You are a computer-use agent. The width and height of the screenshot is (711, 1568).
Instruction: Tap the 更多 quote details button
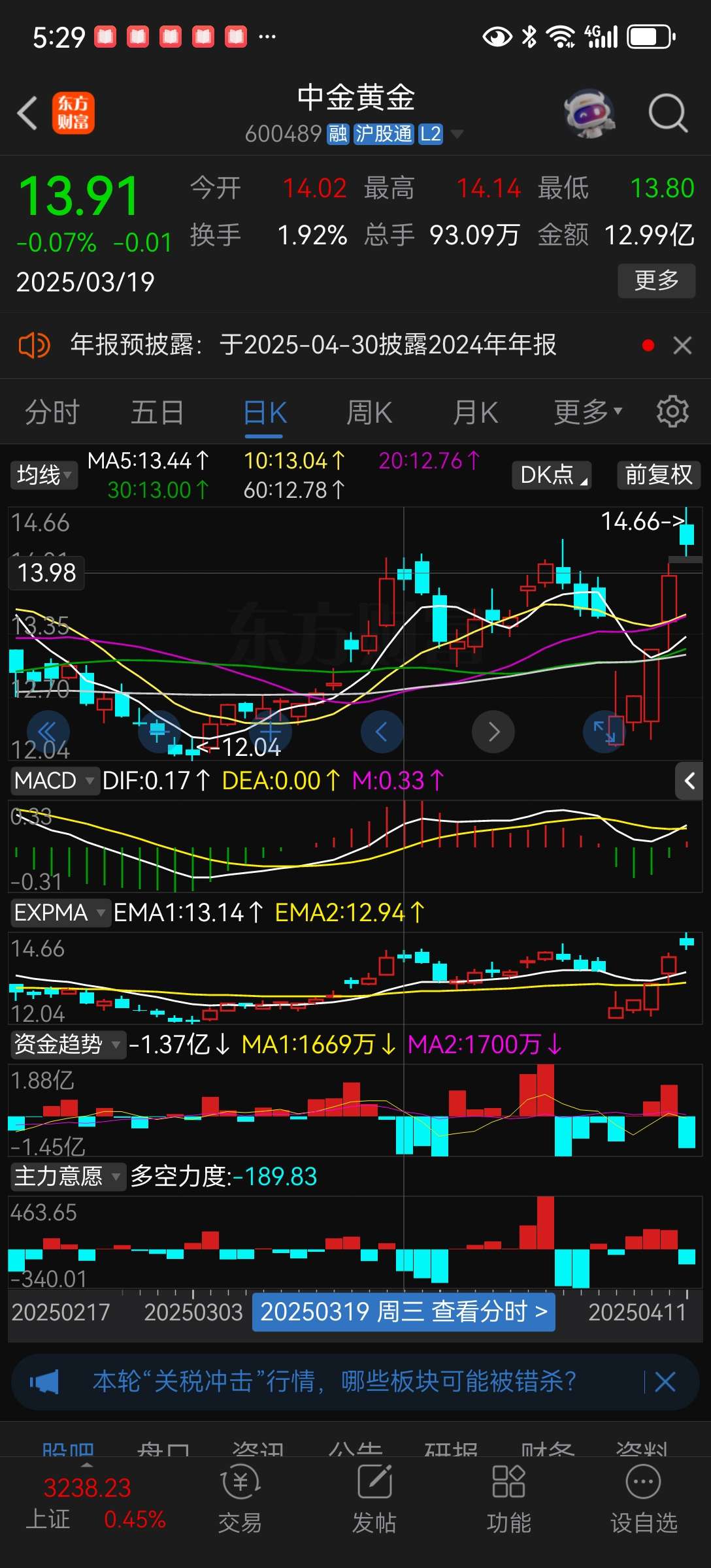click(657, 280)
